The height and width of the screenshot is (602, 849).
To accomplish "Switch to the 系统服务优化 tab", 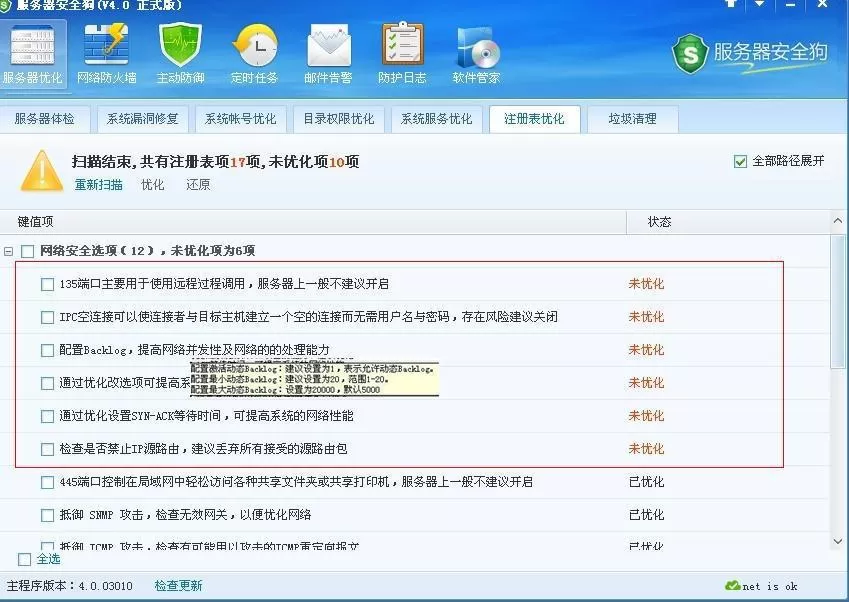I will click(436, 119).
